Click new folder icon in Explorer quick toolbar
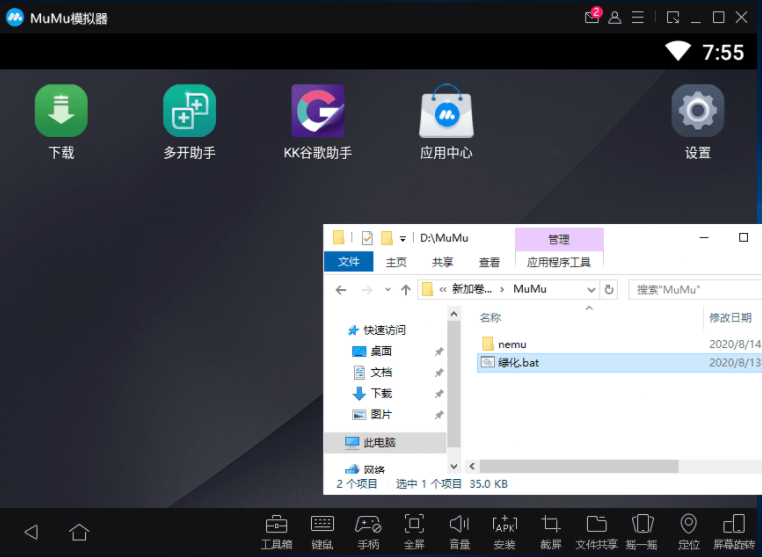The height and width of the screenshot is (557, 762). click(387, 238)
